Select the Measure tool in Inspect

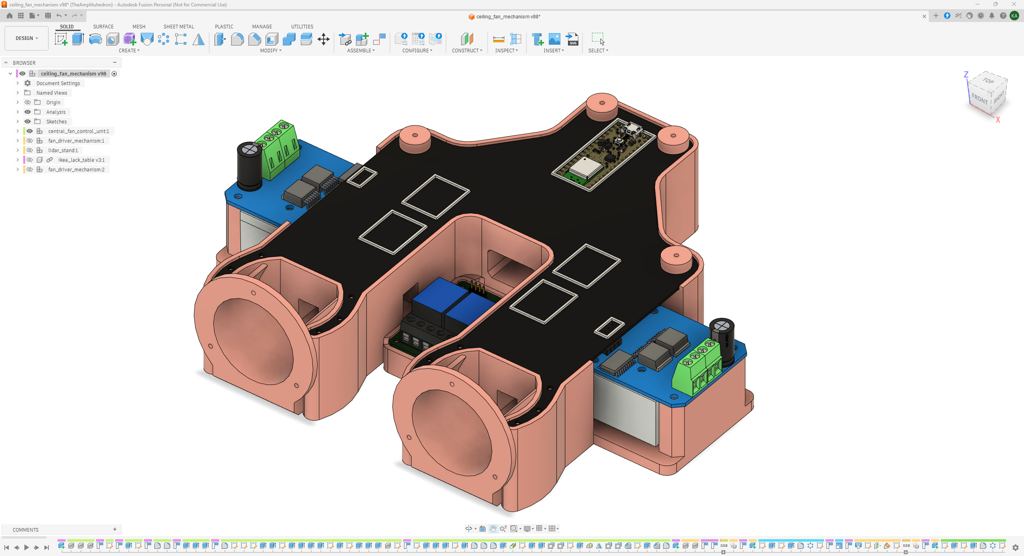(x=498, y=39)
